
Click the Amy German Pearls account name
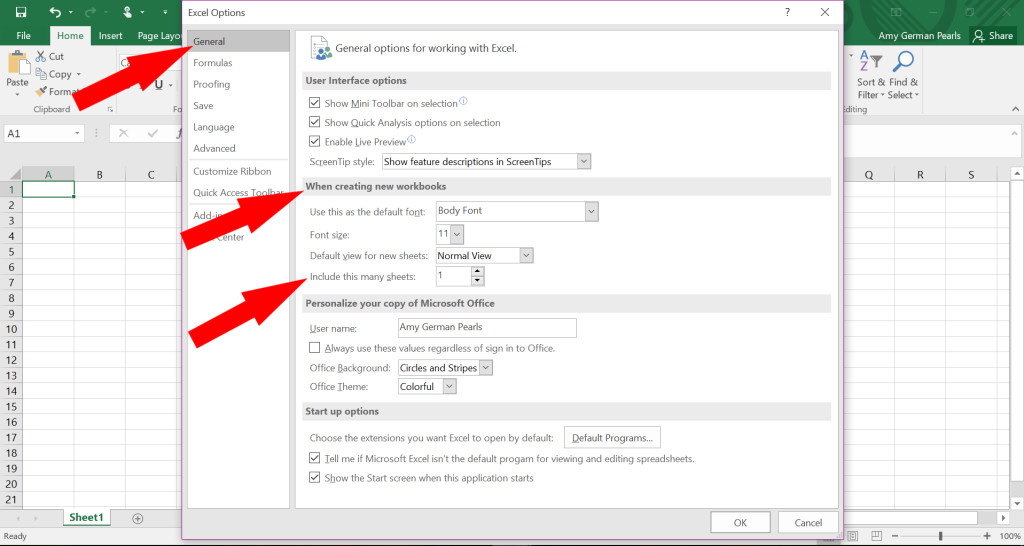coord(919,35)
